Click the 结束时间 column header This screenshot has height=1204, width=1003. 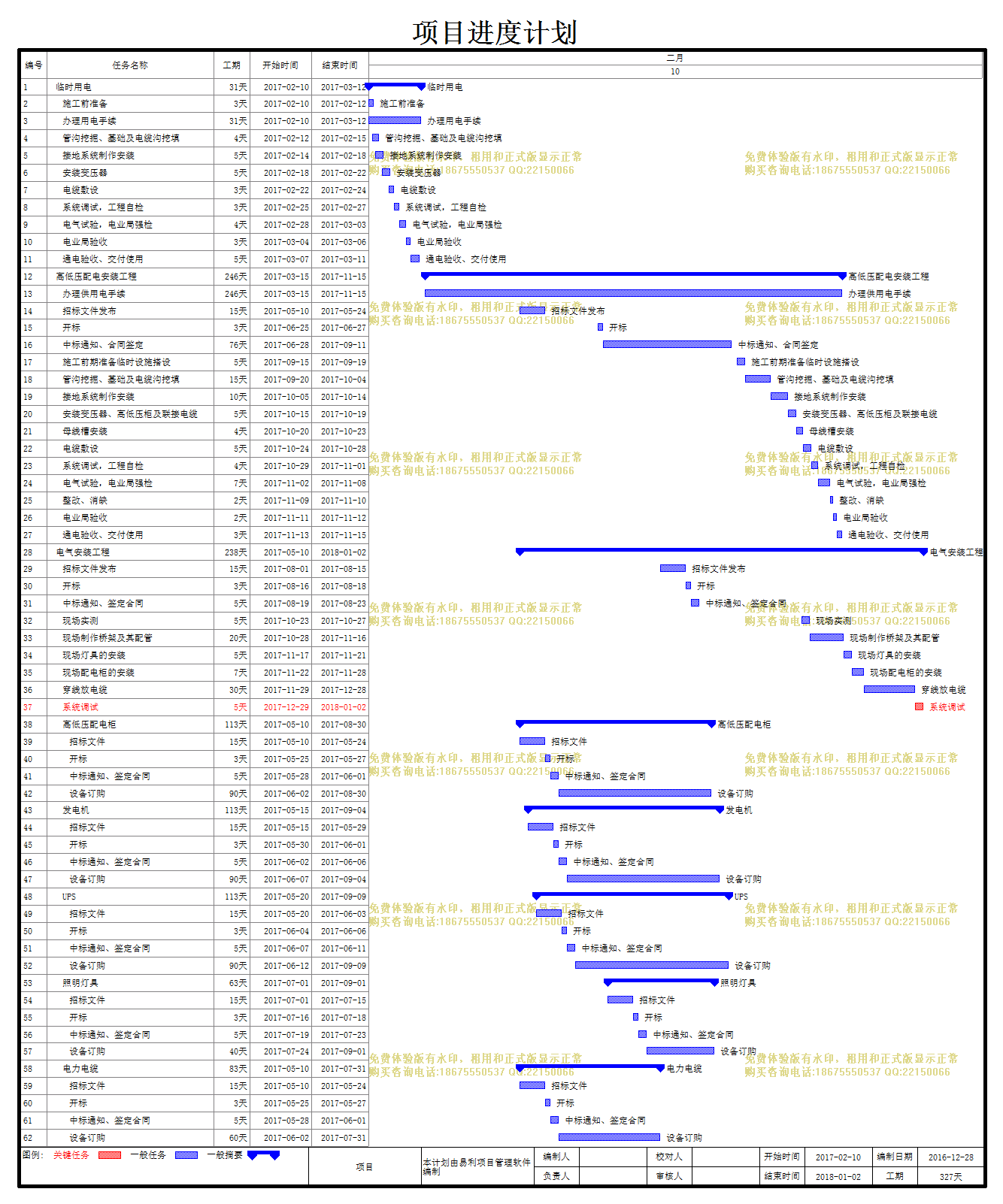(340, 65)
